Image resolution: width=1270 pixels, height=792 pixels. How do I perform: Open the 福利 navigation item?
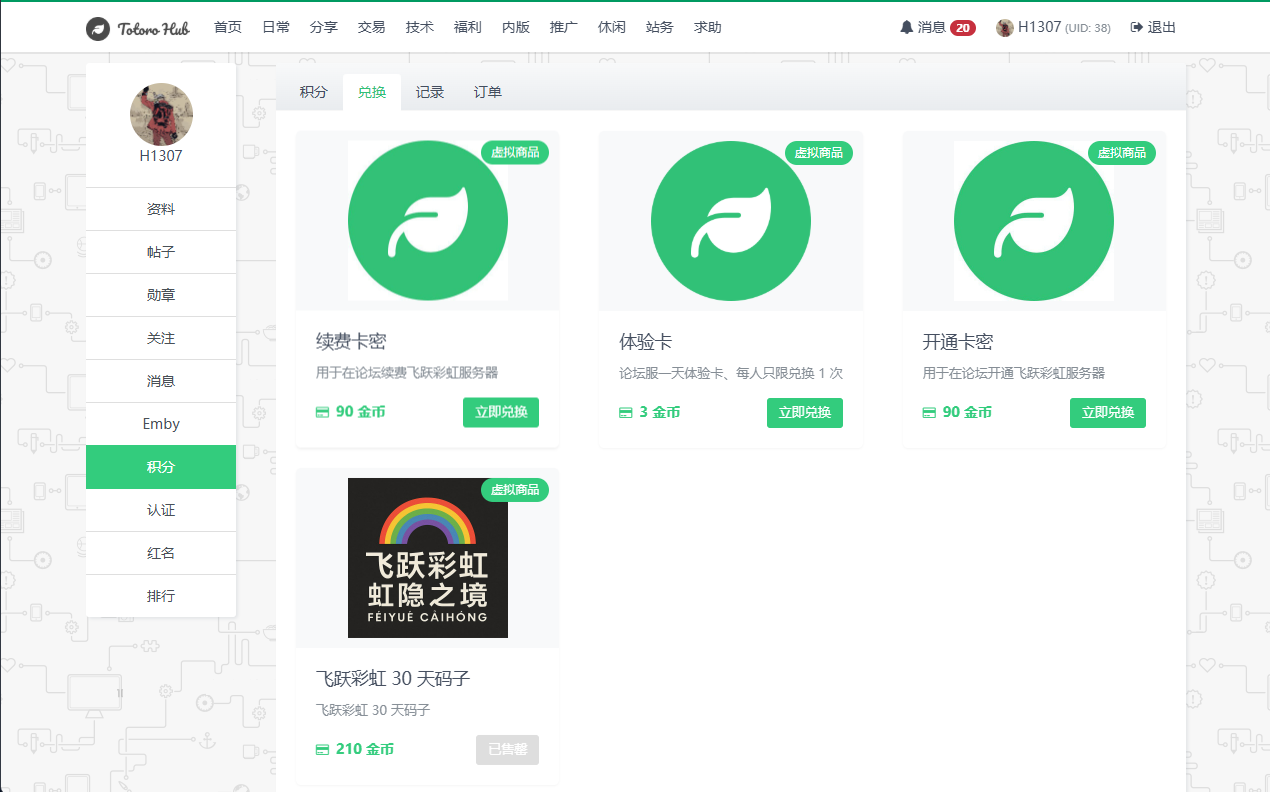coord(468,28)
